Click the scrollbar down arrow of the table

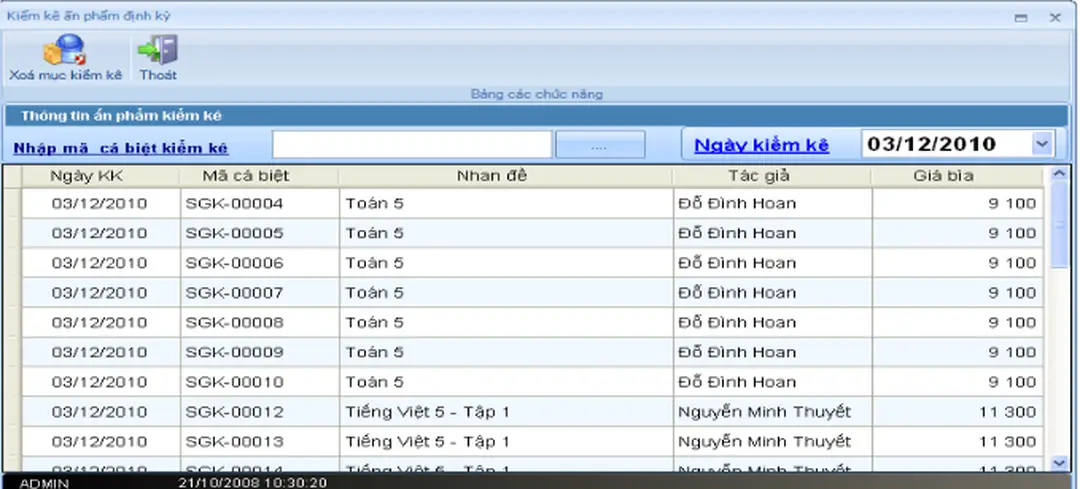pos(1059,464)
